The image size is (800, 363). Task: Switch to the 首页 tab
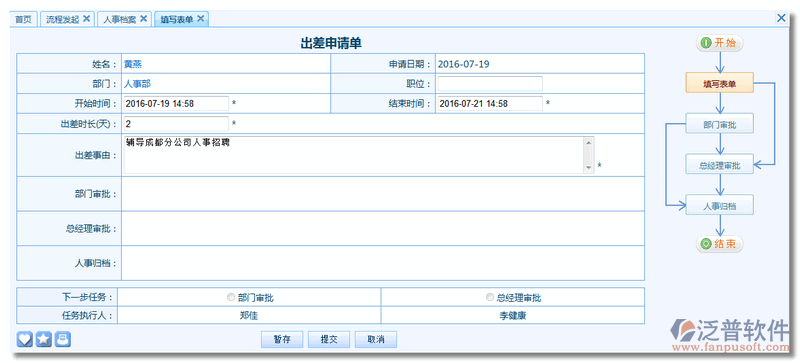[23, 19]
